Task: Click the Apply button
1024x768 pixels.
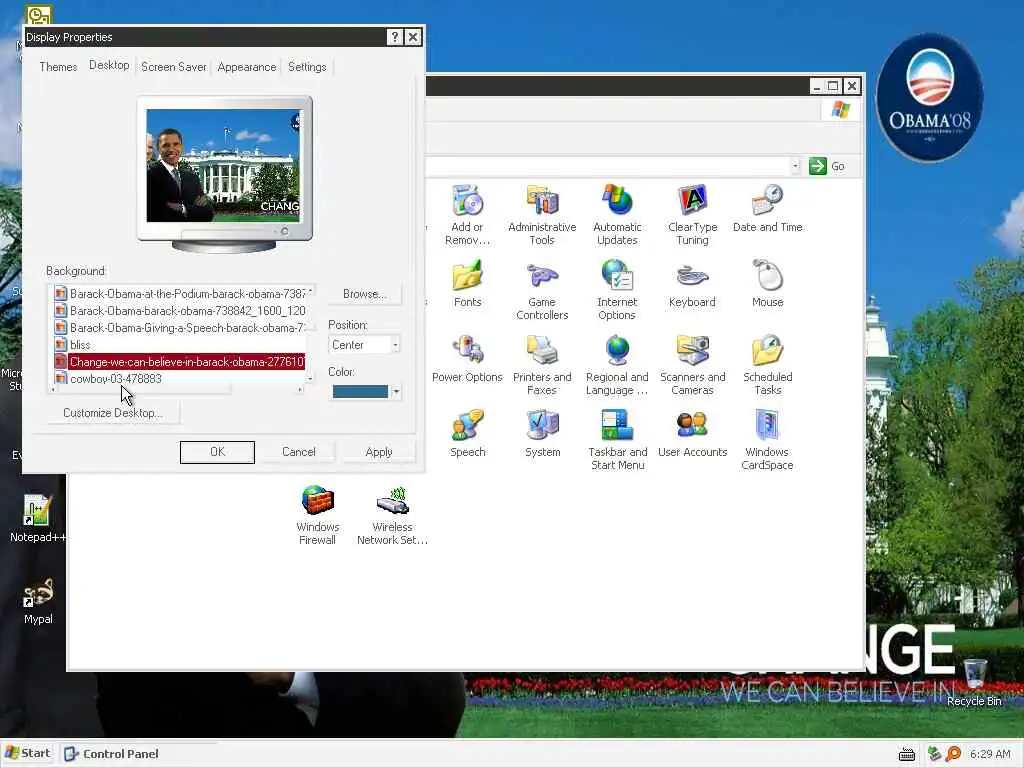Action: coord(379,452)
